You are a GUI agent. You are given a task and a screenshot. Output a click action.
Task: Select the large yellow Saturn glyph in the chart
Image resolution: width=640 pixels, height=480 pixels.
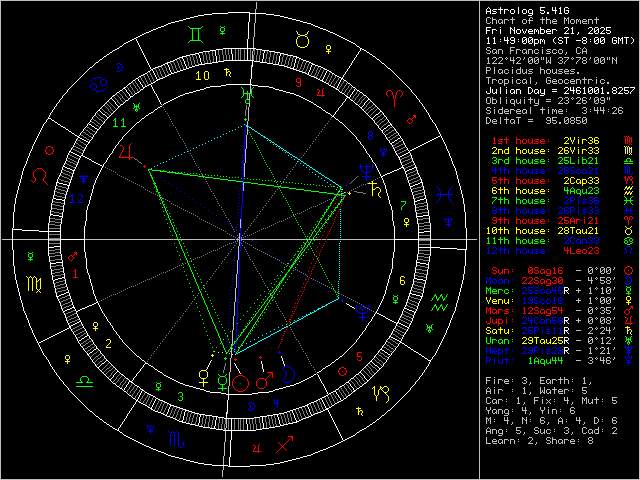(x=375, y=190)
